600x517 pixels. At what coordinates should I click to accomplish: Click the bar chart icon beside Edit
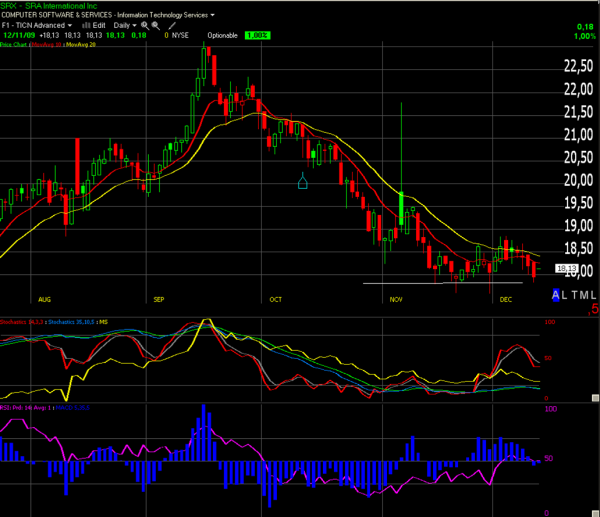coord(86,25)
